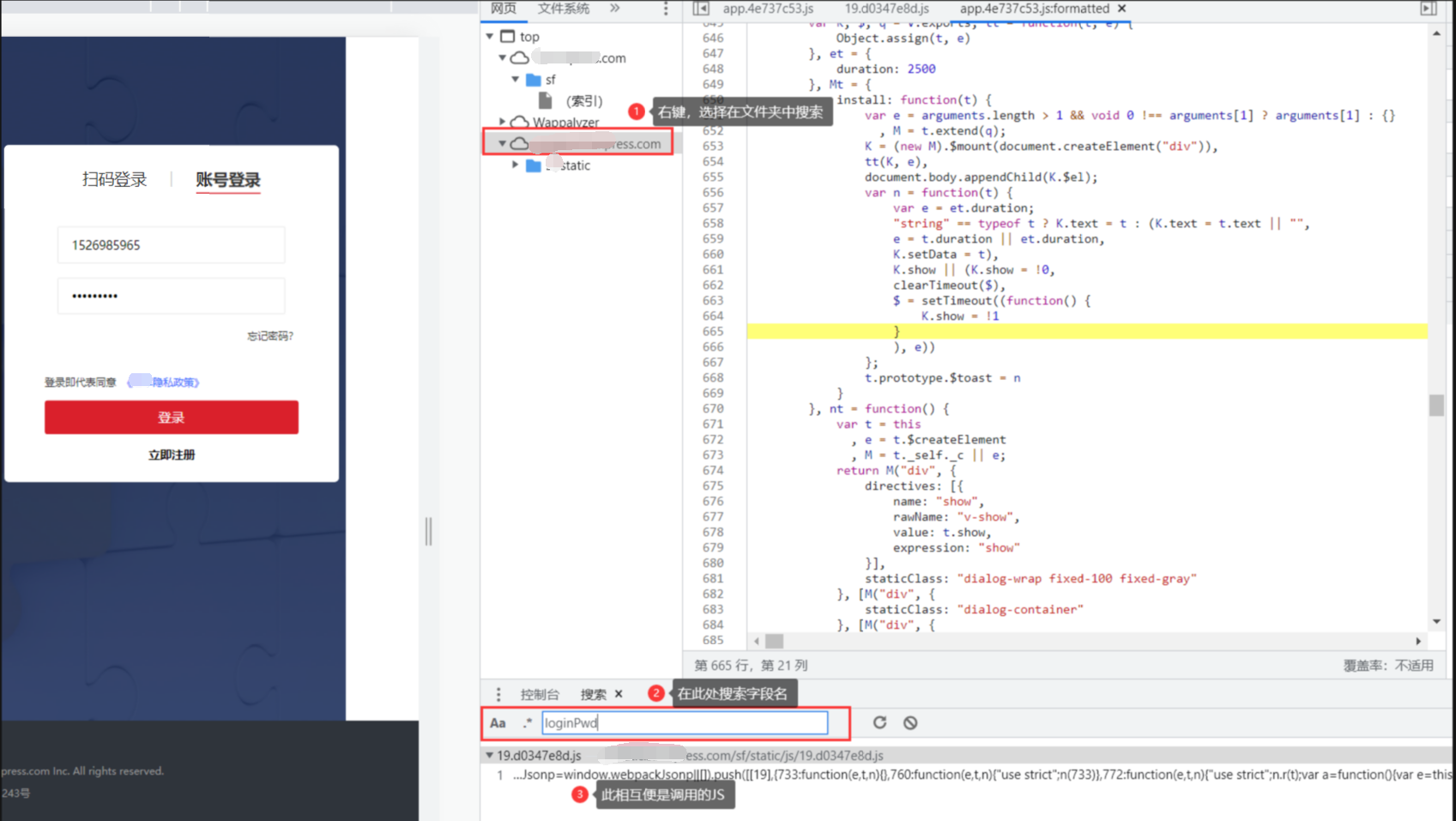Toggle the match case Aa button
This screenshot has width=1456, height=821.
(x=498, y=722)
